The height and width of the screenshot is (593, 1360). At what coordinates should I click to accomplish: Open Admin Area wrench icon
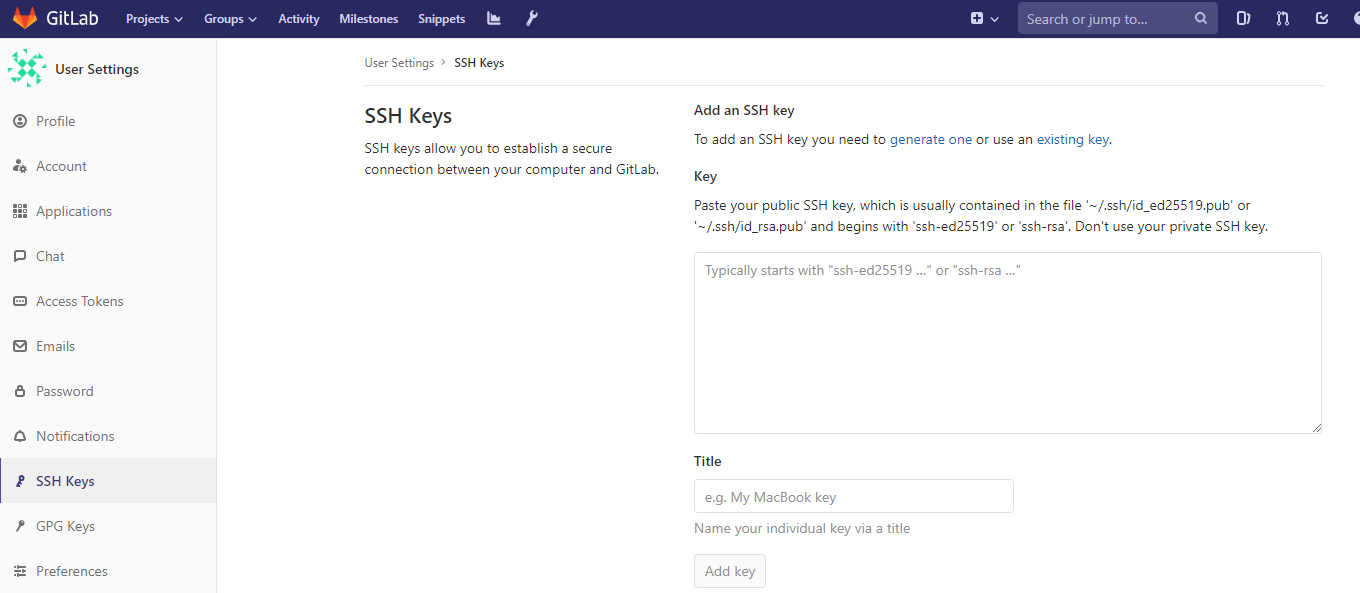click(532, 19)
